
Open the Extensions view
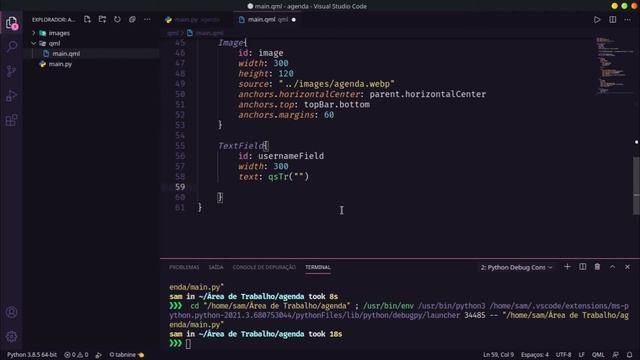[x=11, y=120]
